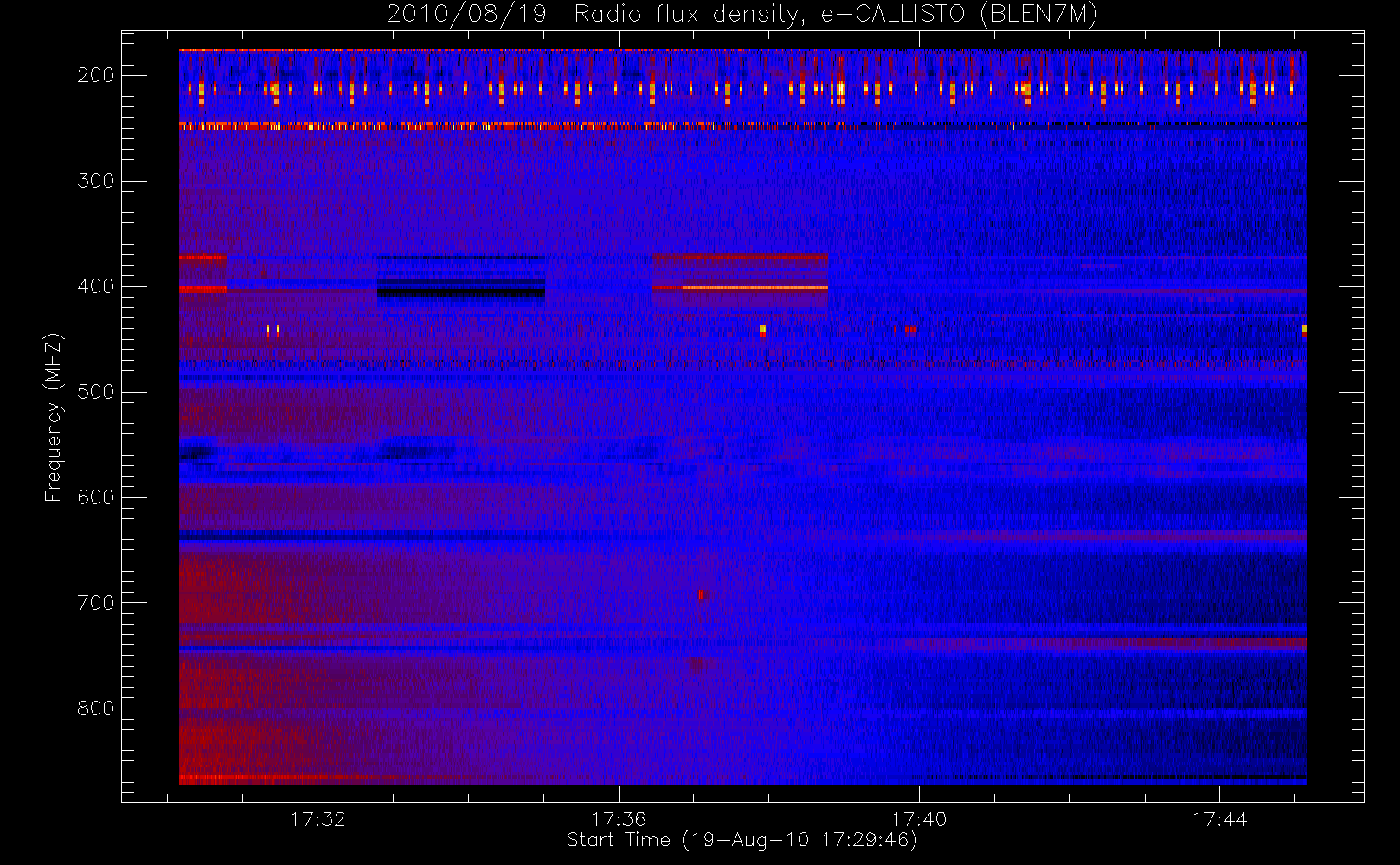Click the 200 frequency tick label
1400x865 pixels.
95,75
